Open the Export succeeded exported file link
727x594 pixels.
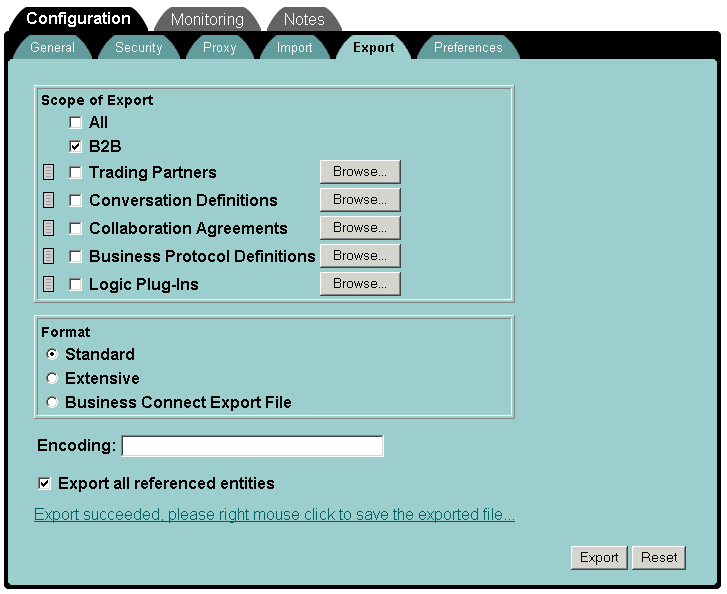click(x=274, y=515)
